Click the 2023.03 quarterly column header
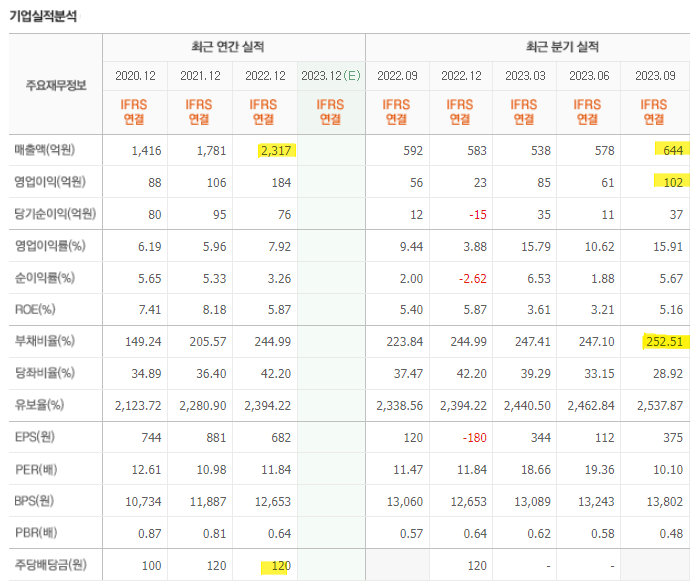Screen dimensions: 690x581 pos(525,76)
